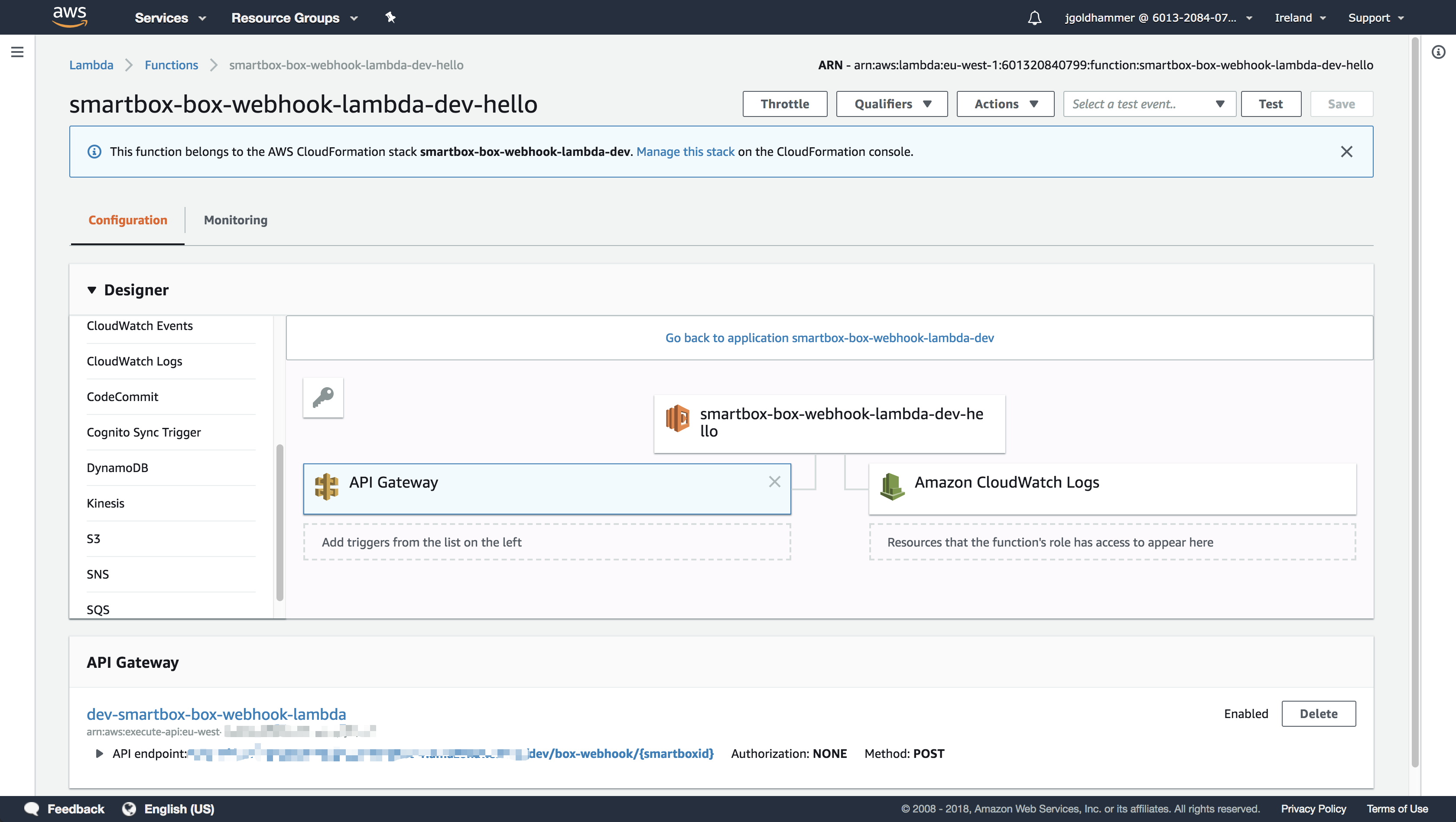Screen dimensions: 1456x822
Task: Click the Test button
Action: pos(1271,104)
